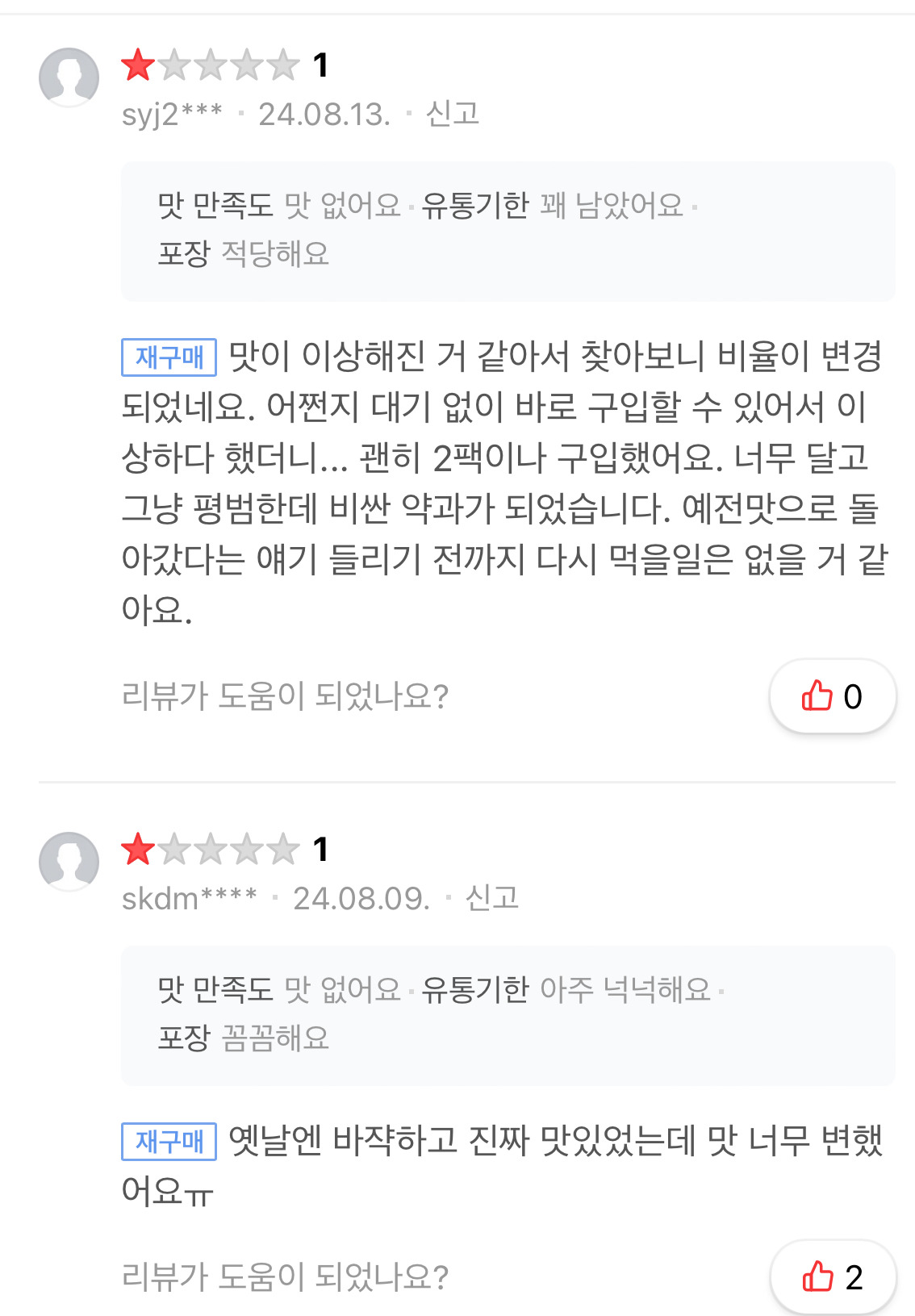Tap the summary box showing 포장 적당해요
The width and height of the screenshot is (915, 1316).
click(x=508, y=231)
